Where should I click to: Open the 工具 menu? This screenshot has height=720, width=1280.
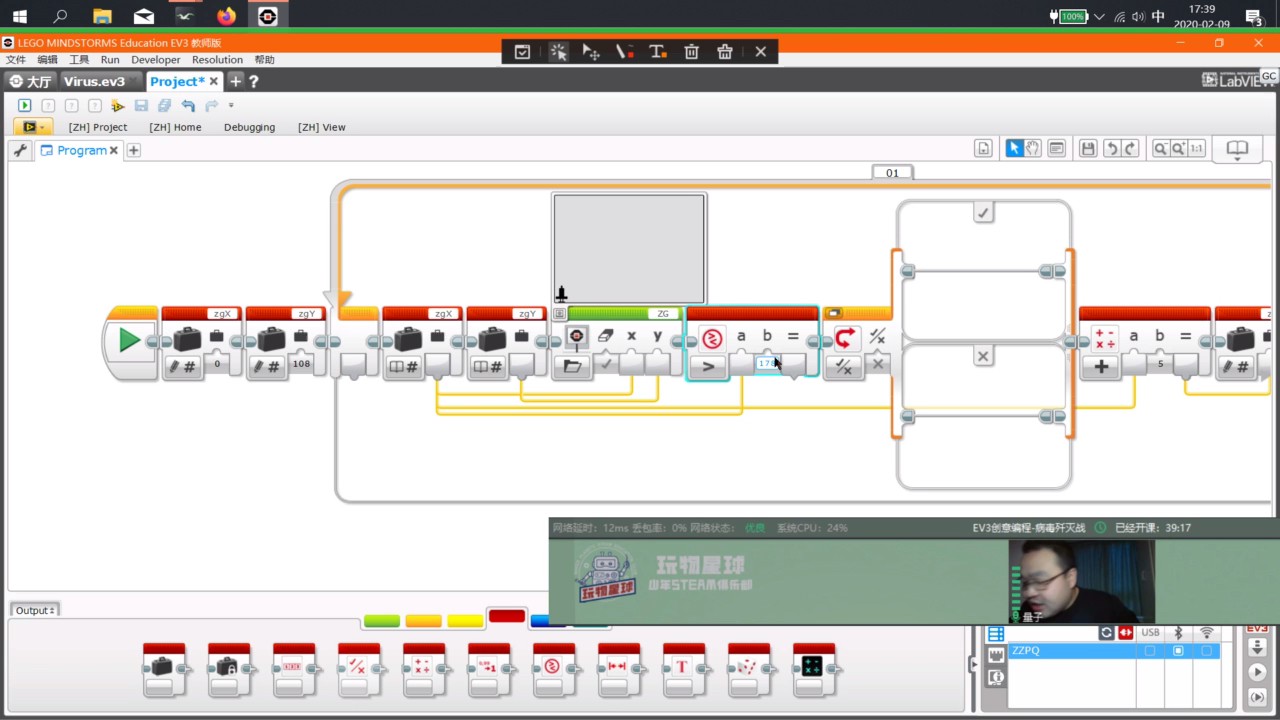(x=79, y=60)
